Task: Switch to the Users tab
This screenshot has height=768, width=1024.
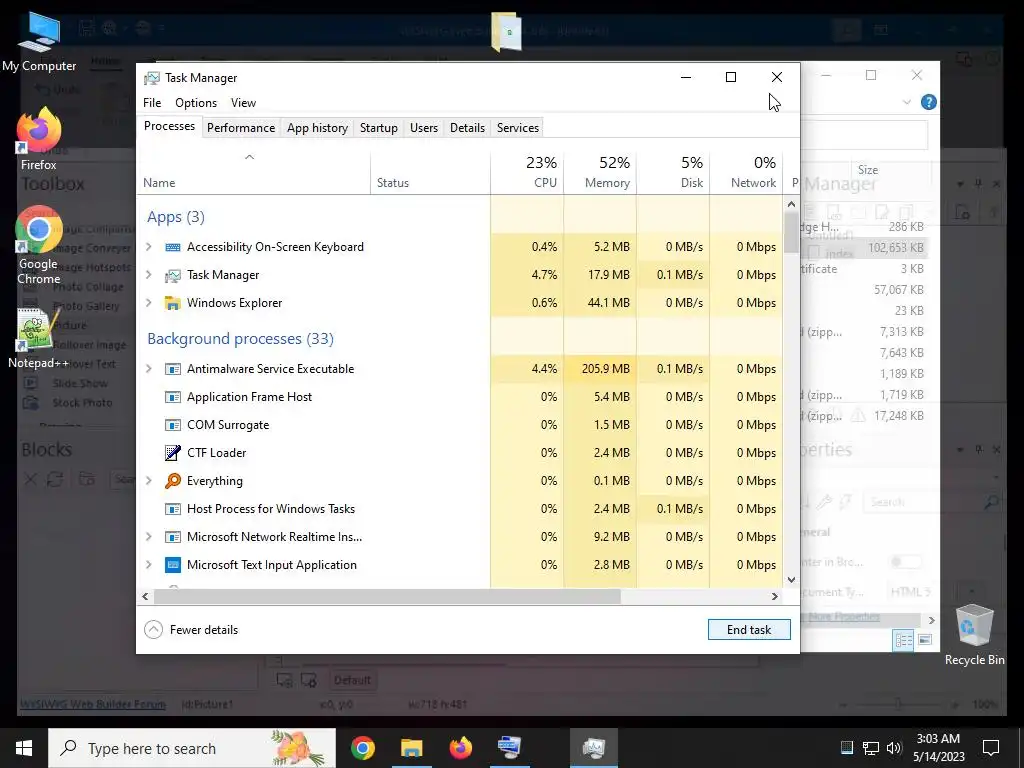Action: (424, 128)
